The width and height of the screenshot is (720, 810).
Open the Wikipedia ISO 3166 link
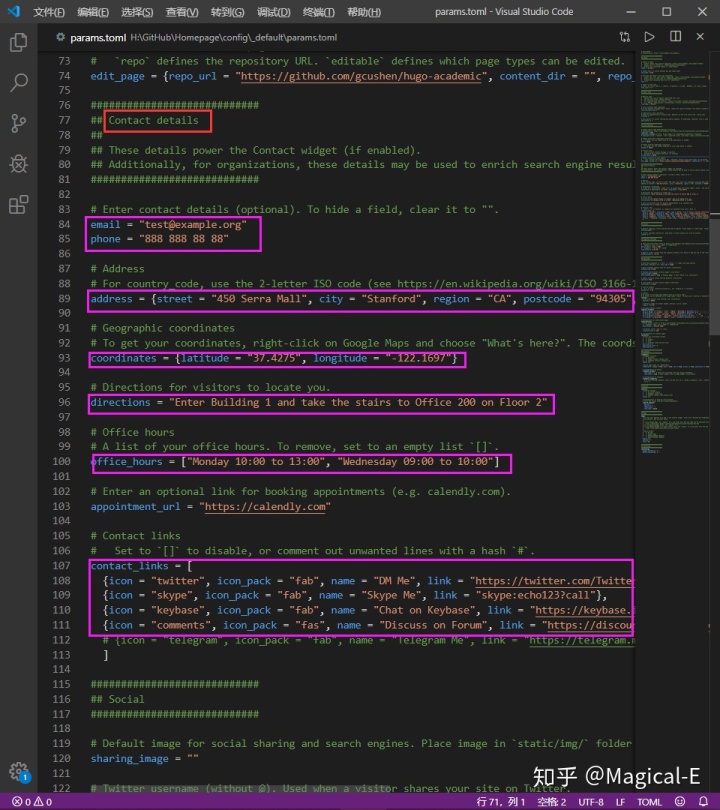tap(515, 284)
